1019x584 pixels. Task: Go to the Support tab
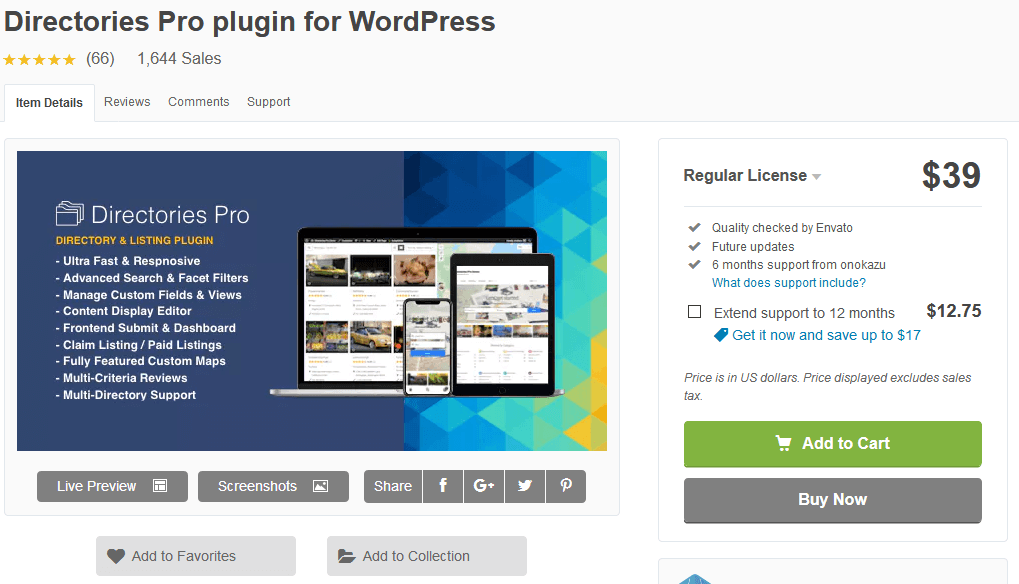pos(268,102)
